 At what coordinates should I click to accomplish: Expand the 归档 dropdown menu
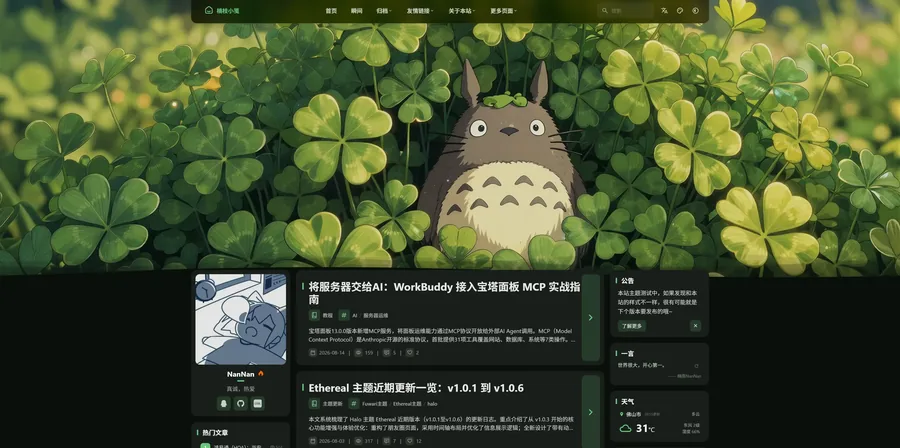383,11
